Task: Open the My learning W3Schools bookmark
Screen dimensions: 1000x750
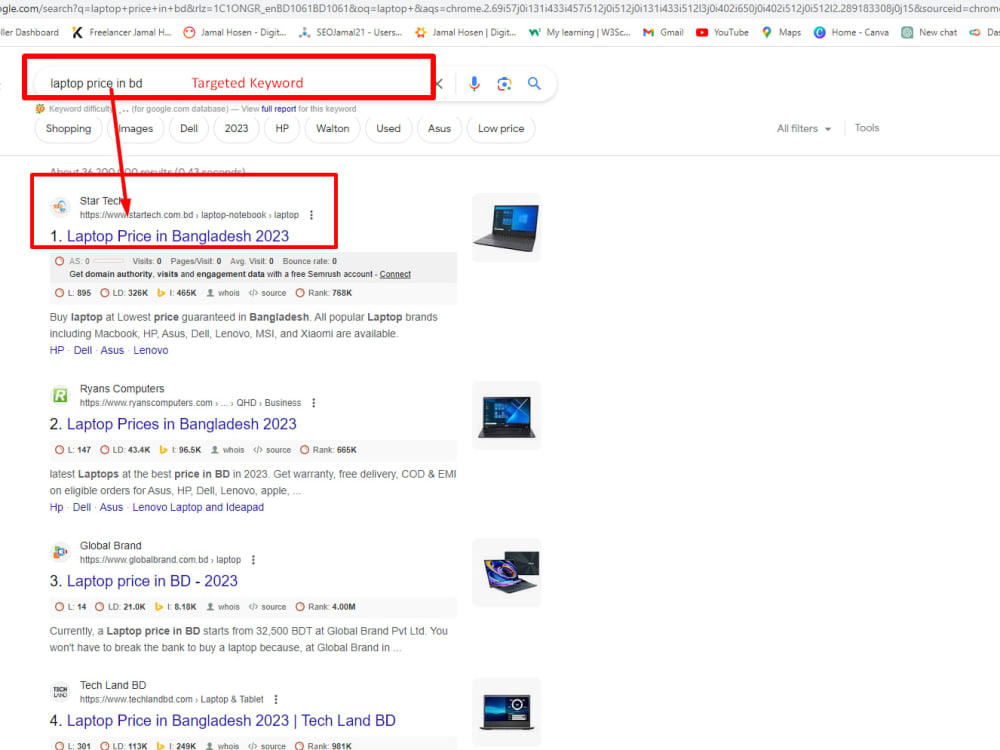Action: 579,33
